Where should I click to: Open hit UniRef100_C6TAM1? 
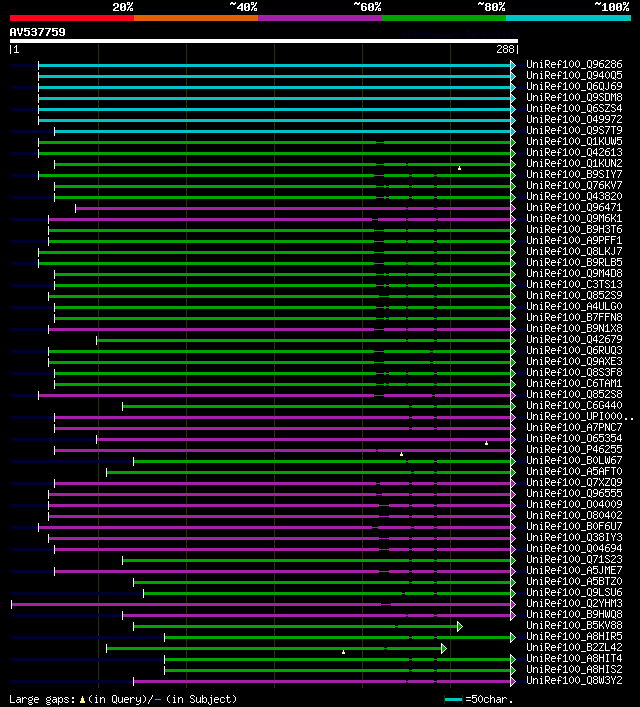pos(574,383)
